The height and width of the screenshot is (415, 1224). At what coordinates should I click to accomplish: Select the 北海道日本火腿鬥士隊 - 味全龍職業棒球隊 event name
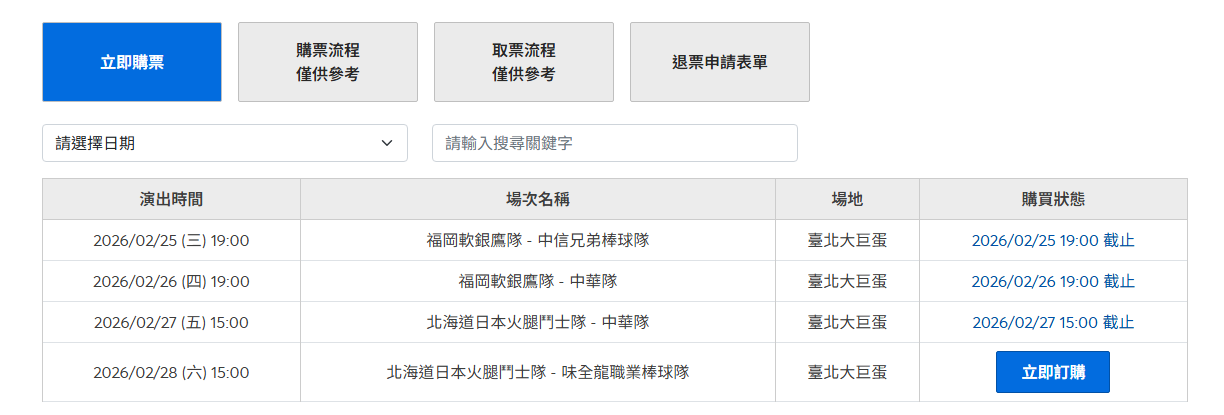click(x=538, y=372)
